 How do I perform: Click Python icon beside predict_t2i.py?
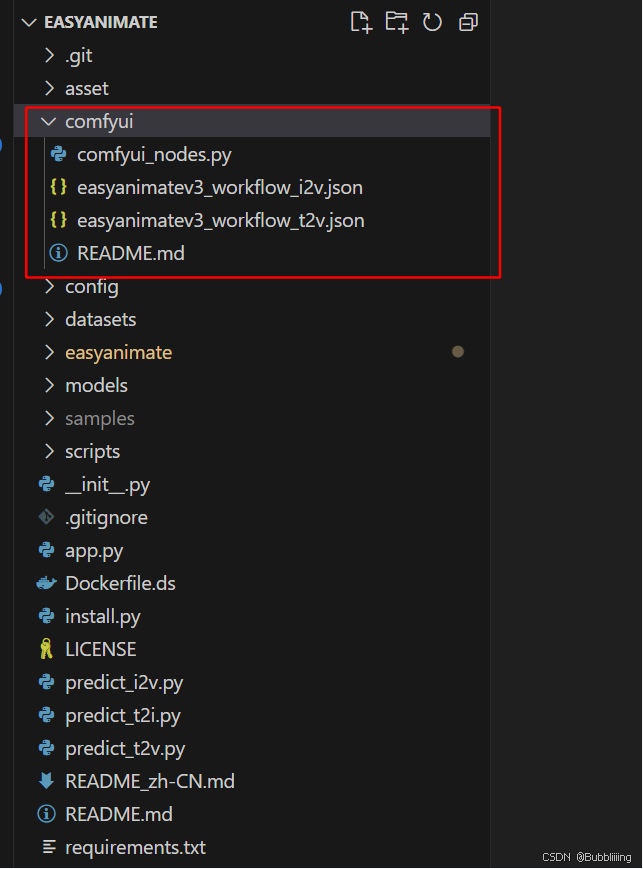pyautogui.click(x=47, y=715)
